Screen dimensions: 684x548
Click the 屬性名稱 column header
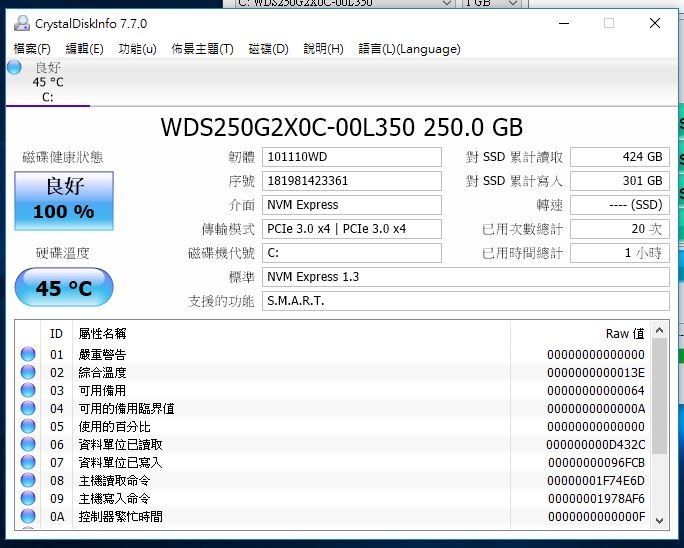click(x=291, y=334)
